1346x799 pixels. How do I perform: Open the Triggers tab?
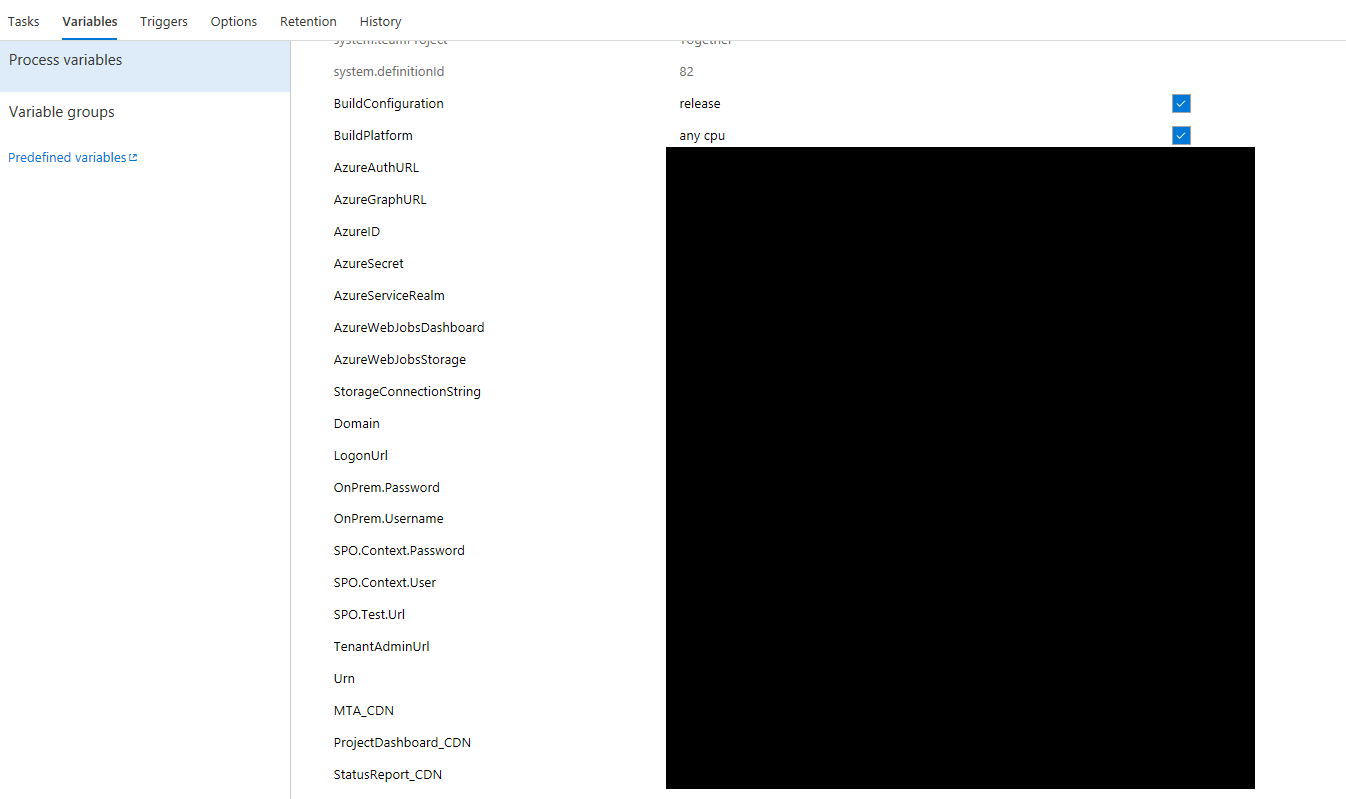(163, 21)
